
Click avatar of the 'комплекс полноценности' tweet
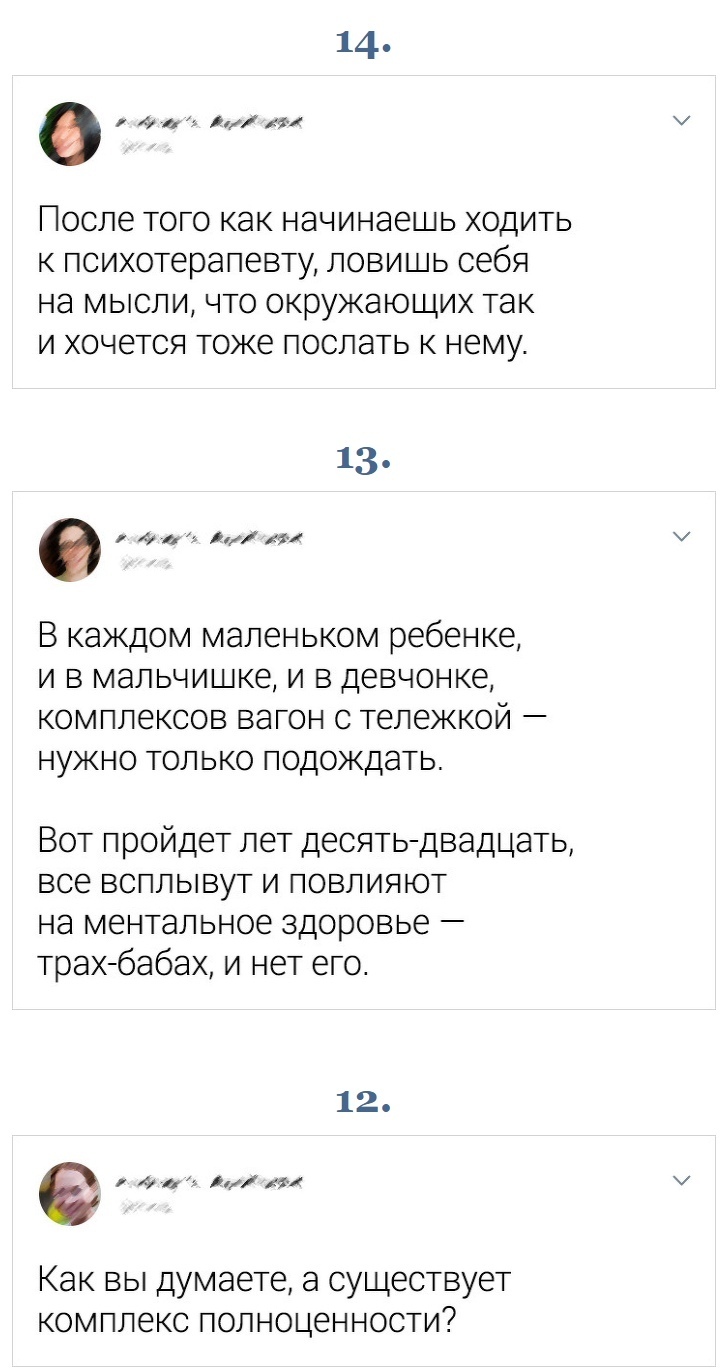tap(70, 1194)
